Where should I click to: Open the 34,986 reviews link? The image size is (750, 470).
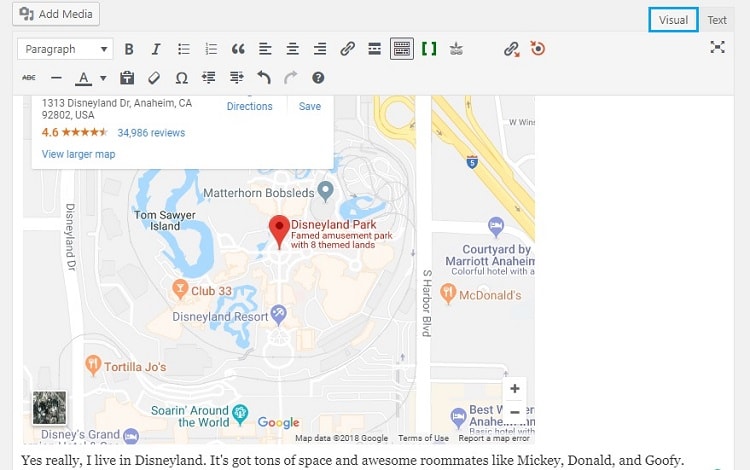click(x=151, y=133)
